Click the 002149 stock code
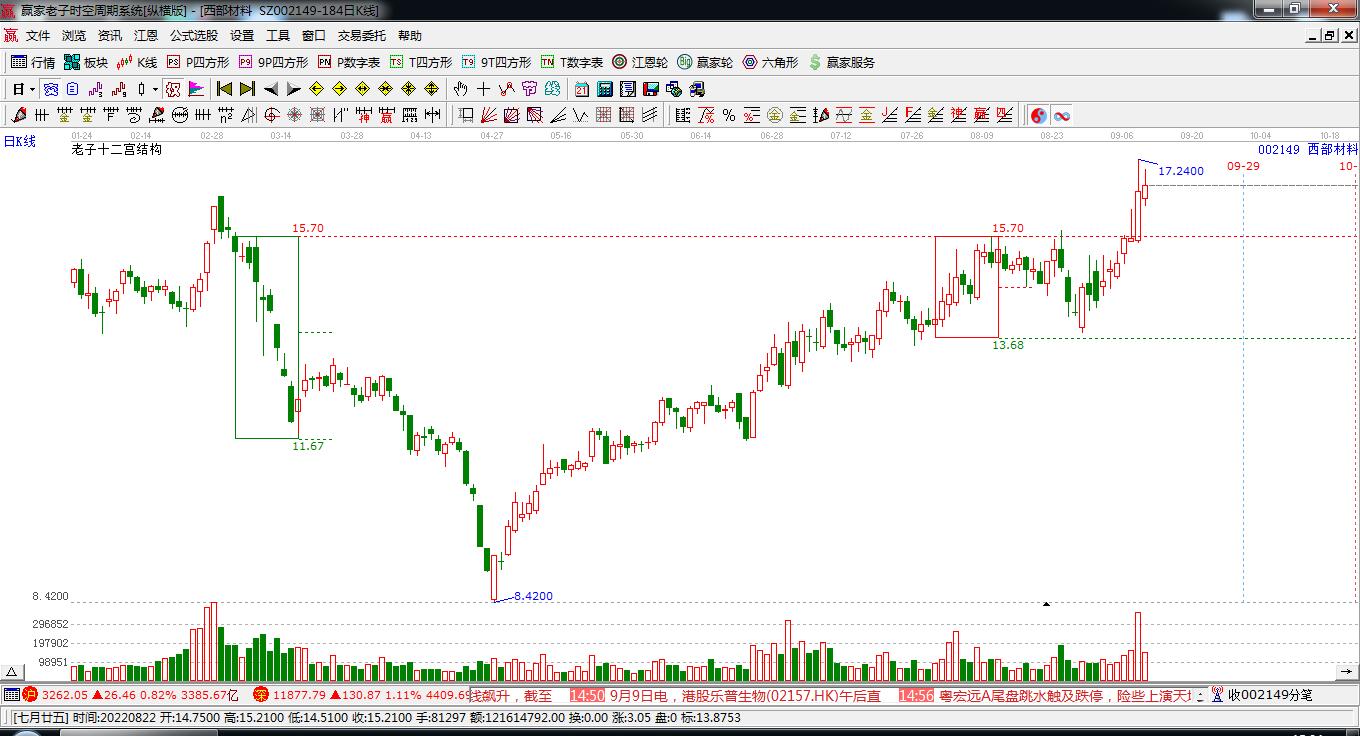Image resolution: width=1360 pixels, height=736 pixels. [x=1278, y=149]
